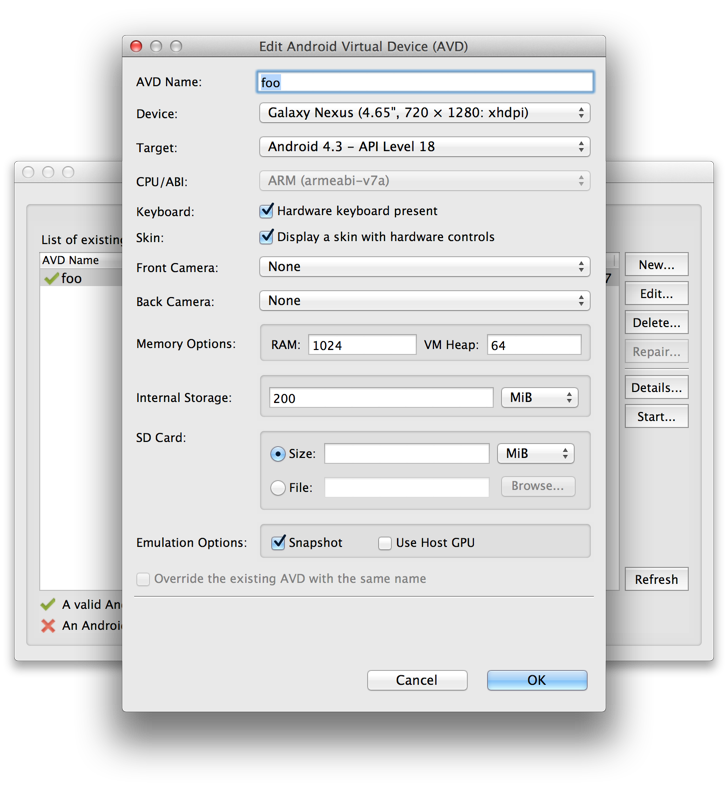
Task: Confirm with the OK button
Action: point(537,680)
